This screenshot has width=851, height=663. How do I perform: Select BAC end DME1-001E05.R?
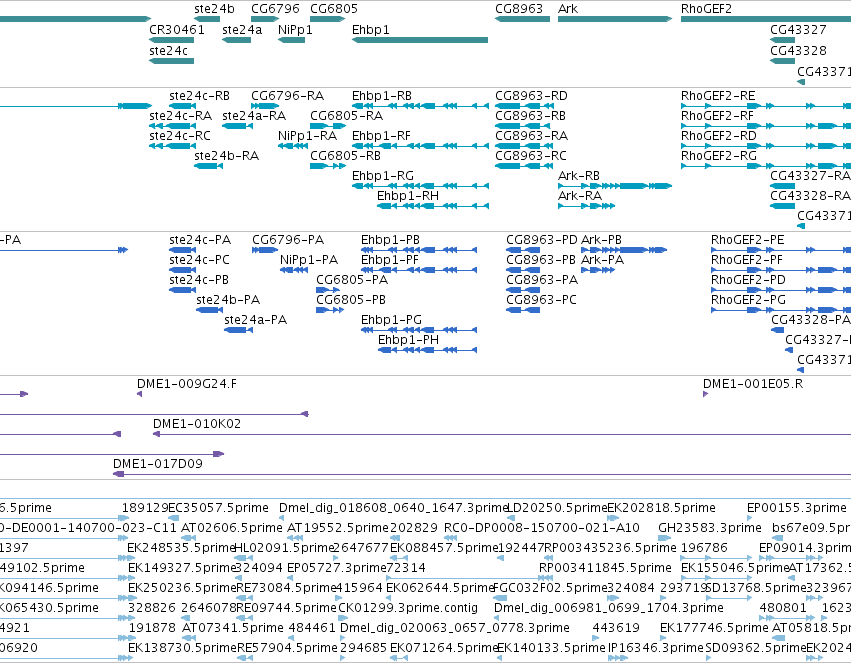click(x=753, y=384)
